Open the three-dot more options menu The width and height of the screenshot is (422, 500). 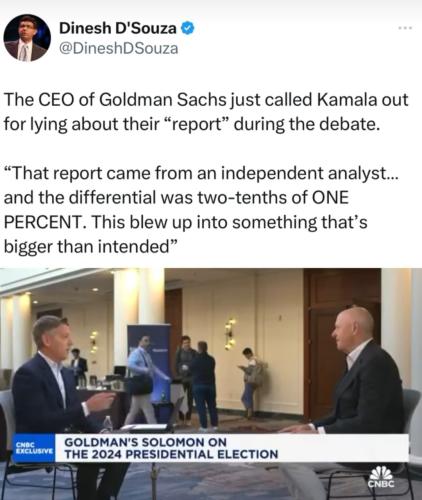pyautogui.click(x=405, y=28)
